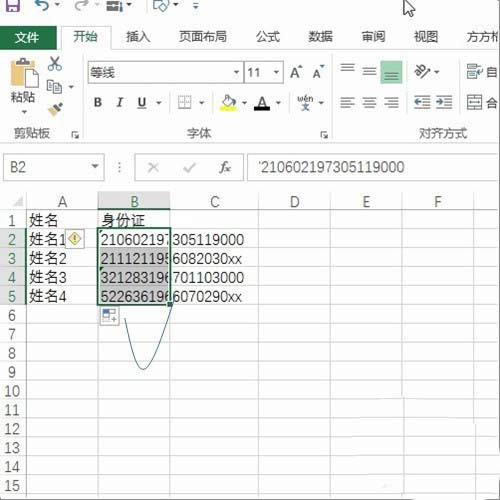Click the text orientation icon
The image size is (500, 500).
(422, 71)
